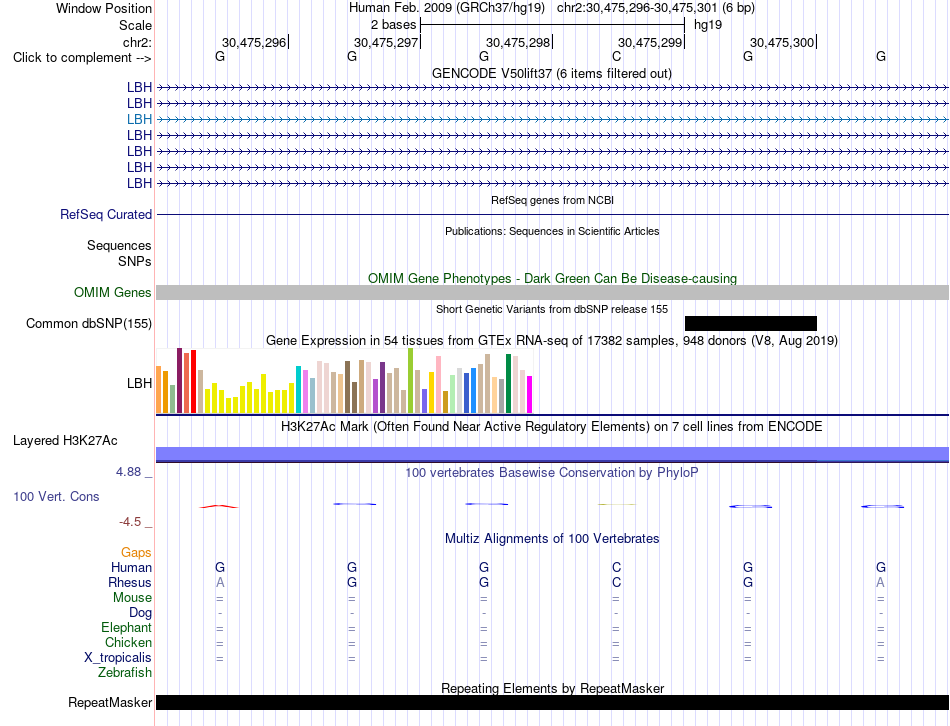950x726 pixels.
Task: Open 'Common dbSNP(155)' track label
Action: point(88,324)
